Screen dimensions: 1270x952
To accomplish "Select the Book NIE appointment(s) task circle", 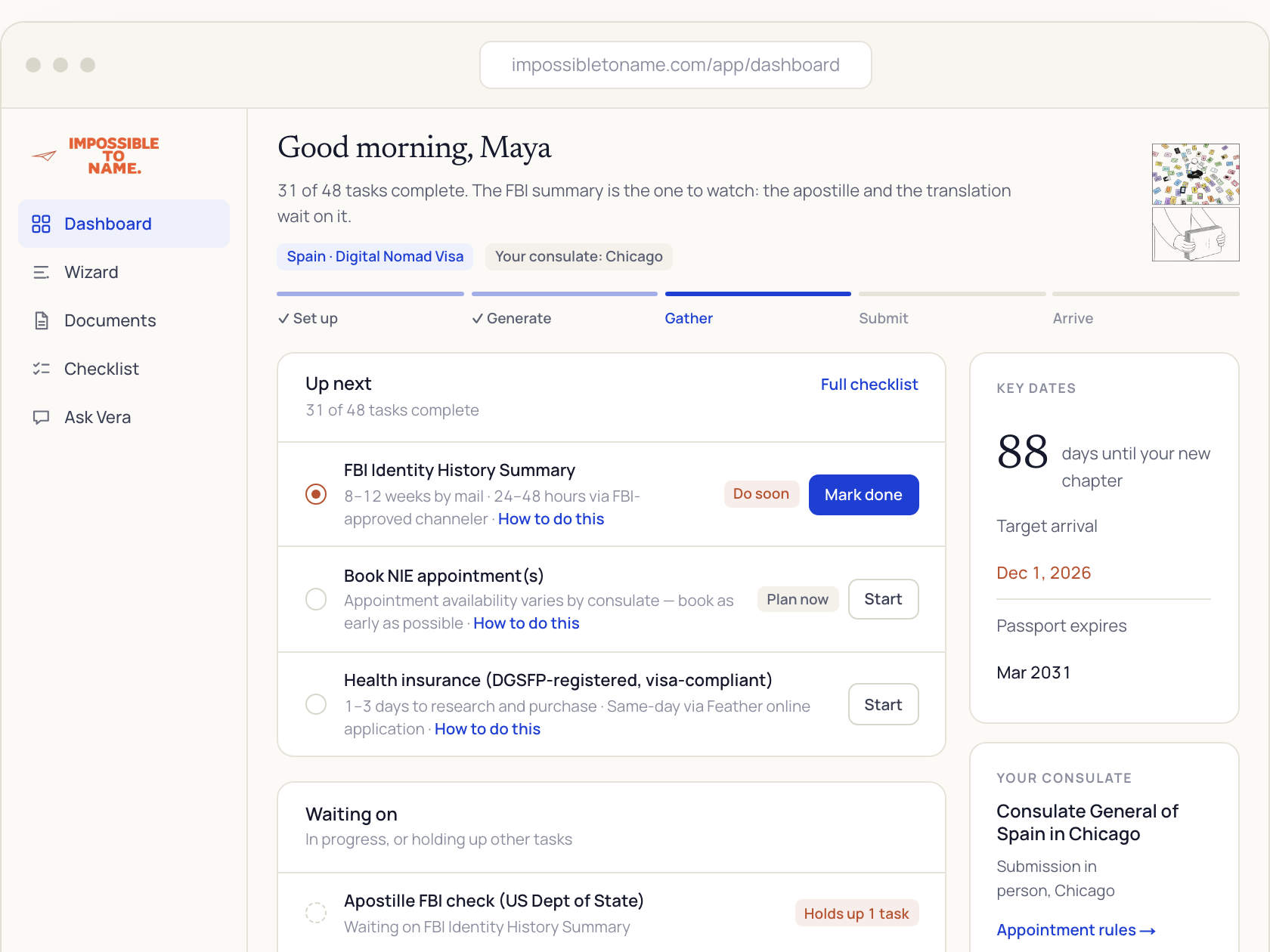I will [316, 599].
